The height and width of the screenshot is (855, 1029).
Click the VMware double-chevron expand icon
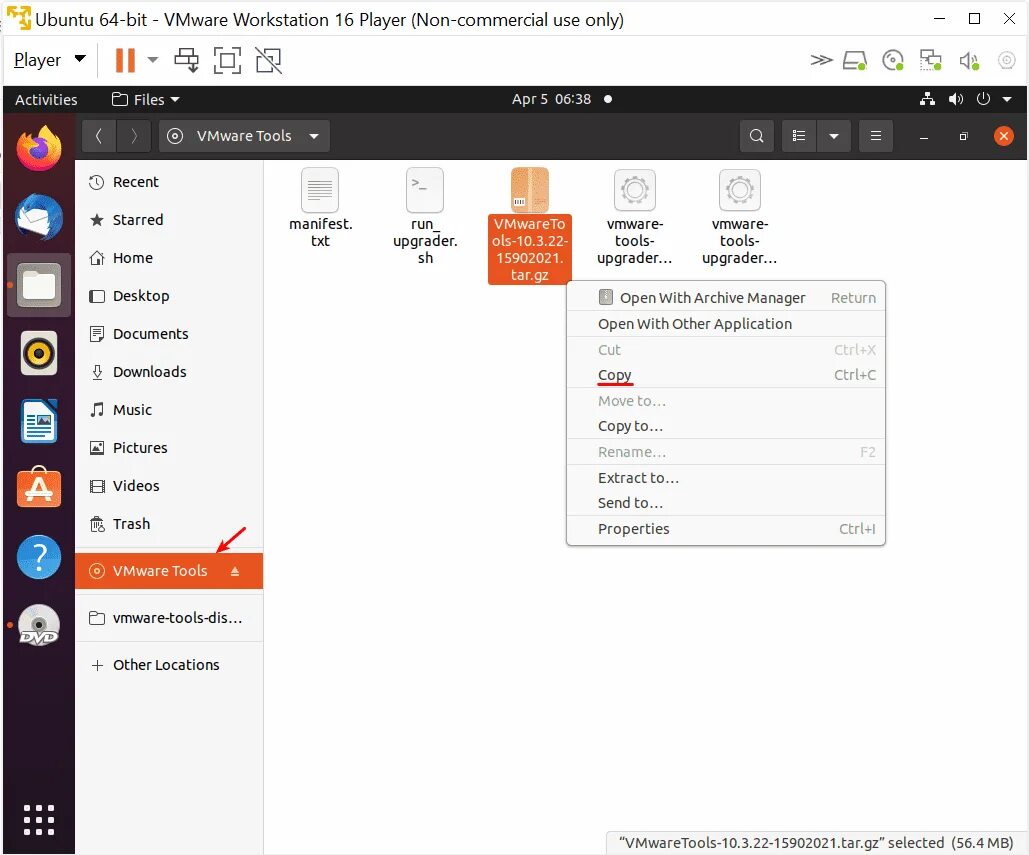pos(821,60)
